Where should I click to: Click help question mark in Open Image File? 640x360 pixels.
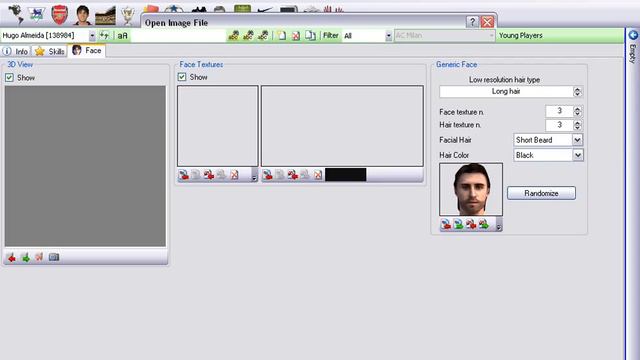click(472, 22)
